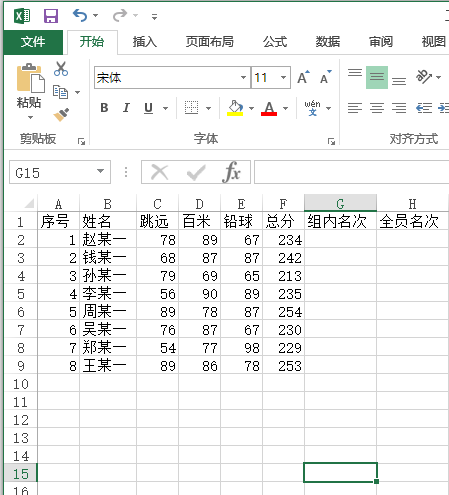This screenshot has width=449, height=495.
Task: Open the 文件 menu
Action: click(33, 42)
